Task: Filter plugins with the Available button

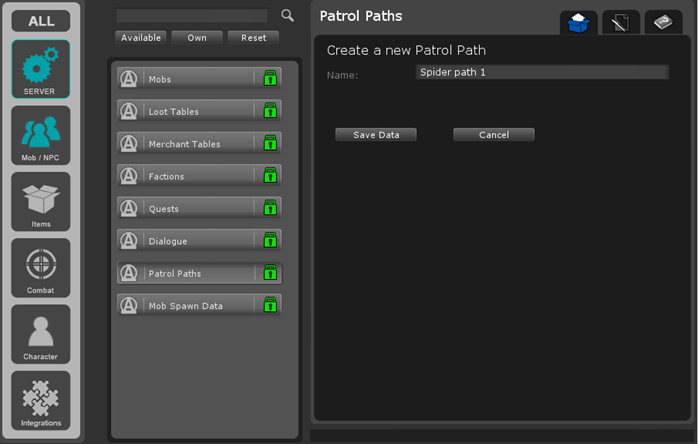Action: point(140,38)
